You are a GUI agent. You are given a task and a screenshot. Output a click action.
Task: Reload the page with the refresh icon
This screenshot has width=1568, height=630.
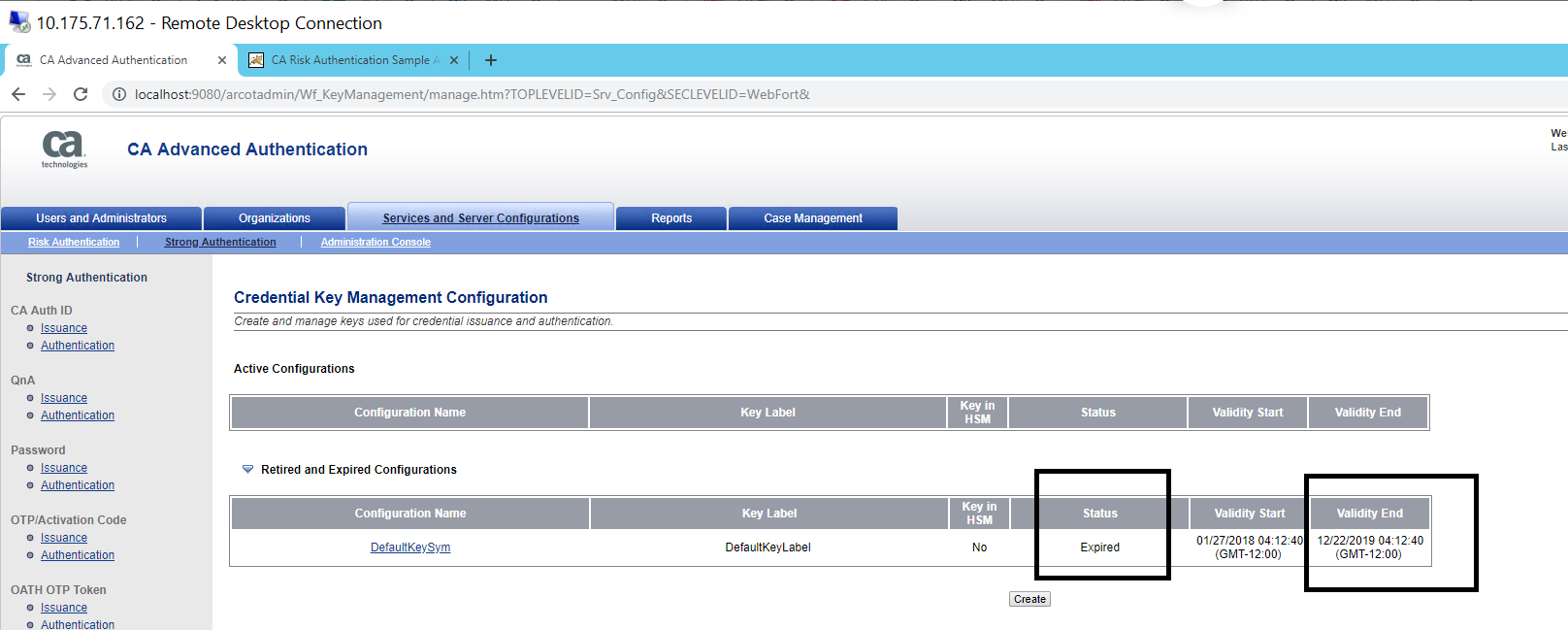click(81, 94)
